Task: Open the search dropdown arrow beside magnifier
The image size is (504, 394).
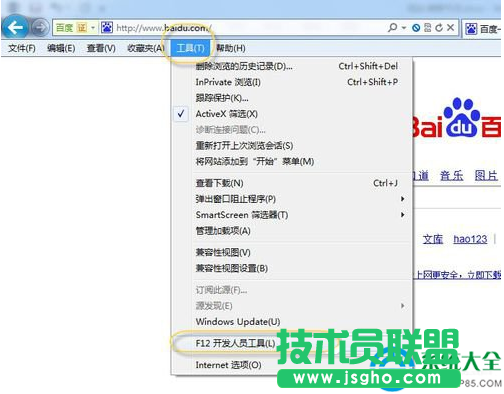Action: tap(404, 28)
